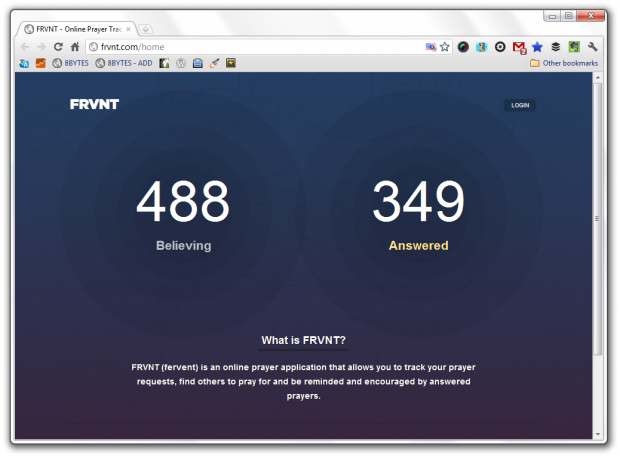The width and height of the screenshot is (620, 456).
Task: Open the 8BYTES bookmark
Action: (x=70, y=63)
